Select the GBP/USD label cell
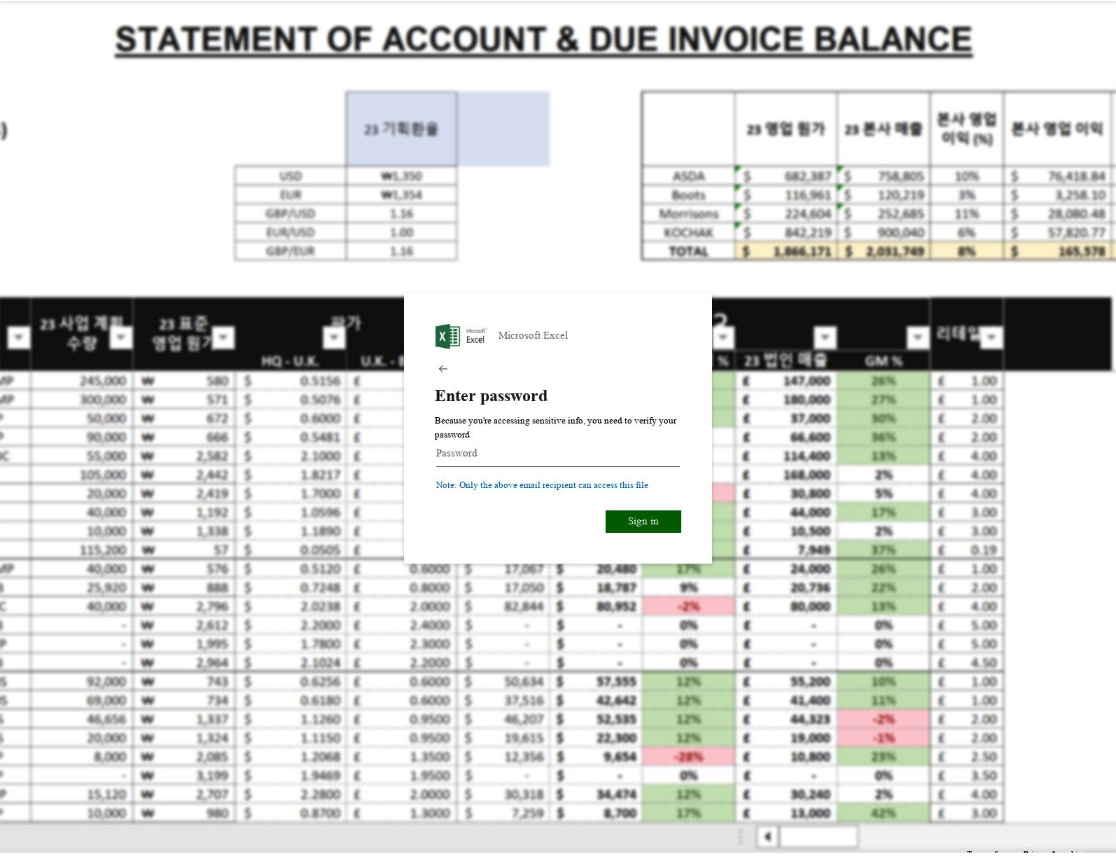 point(290,214)
